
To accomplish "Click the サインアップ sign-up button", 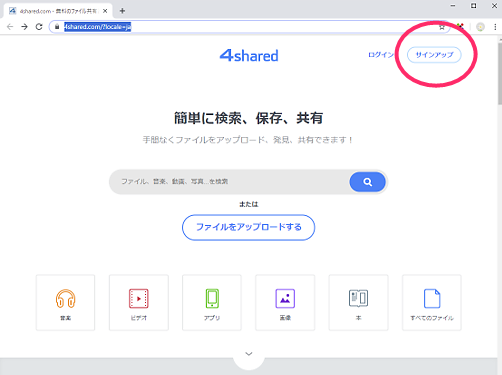I will (x=434, y=55).
